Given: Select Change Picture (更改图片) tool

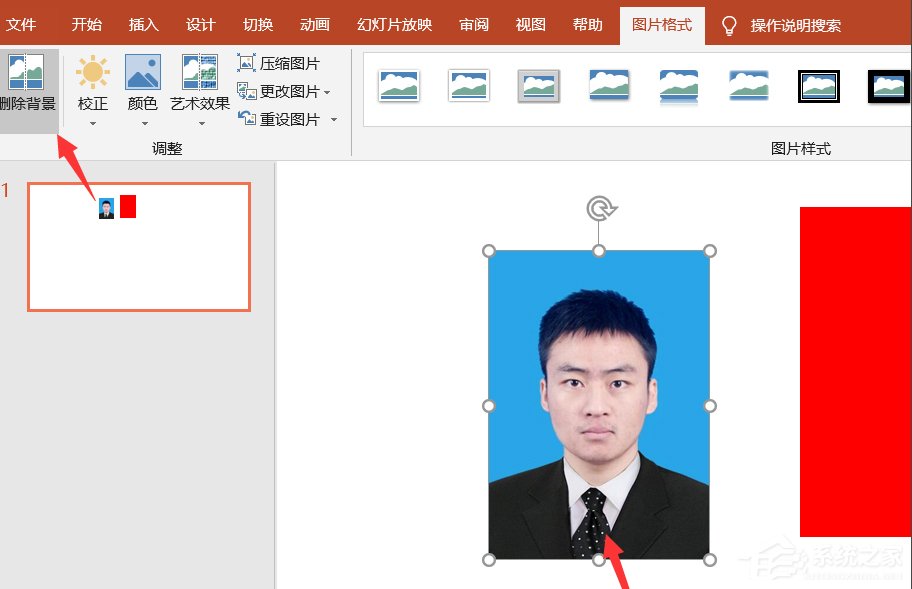Looking at the screenshot, I should [246, 91].
